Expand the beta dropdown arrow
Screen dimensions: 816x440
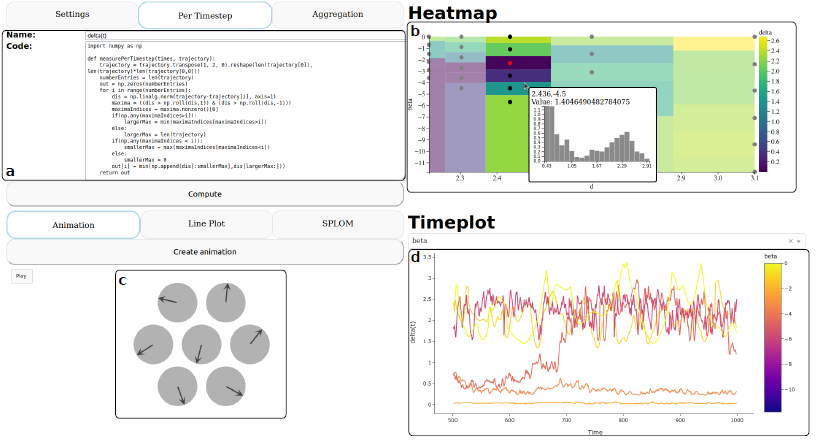click(x=801, y=241)
